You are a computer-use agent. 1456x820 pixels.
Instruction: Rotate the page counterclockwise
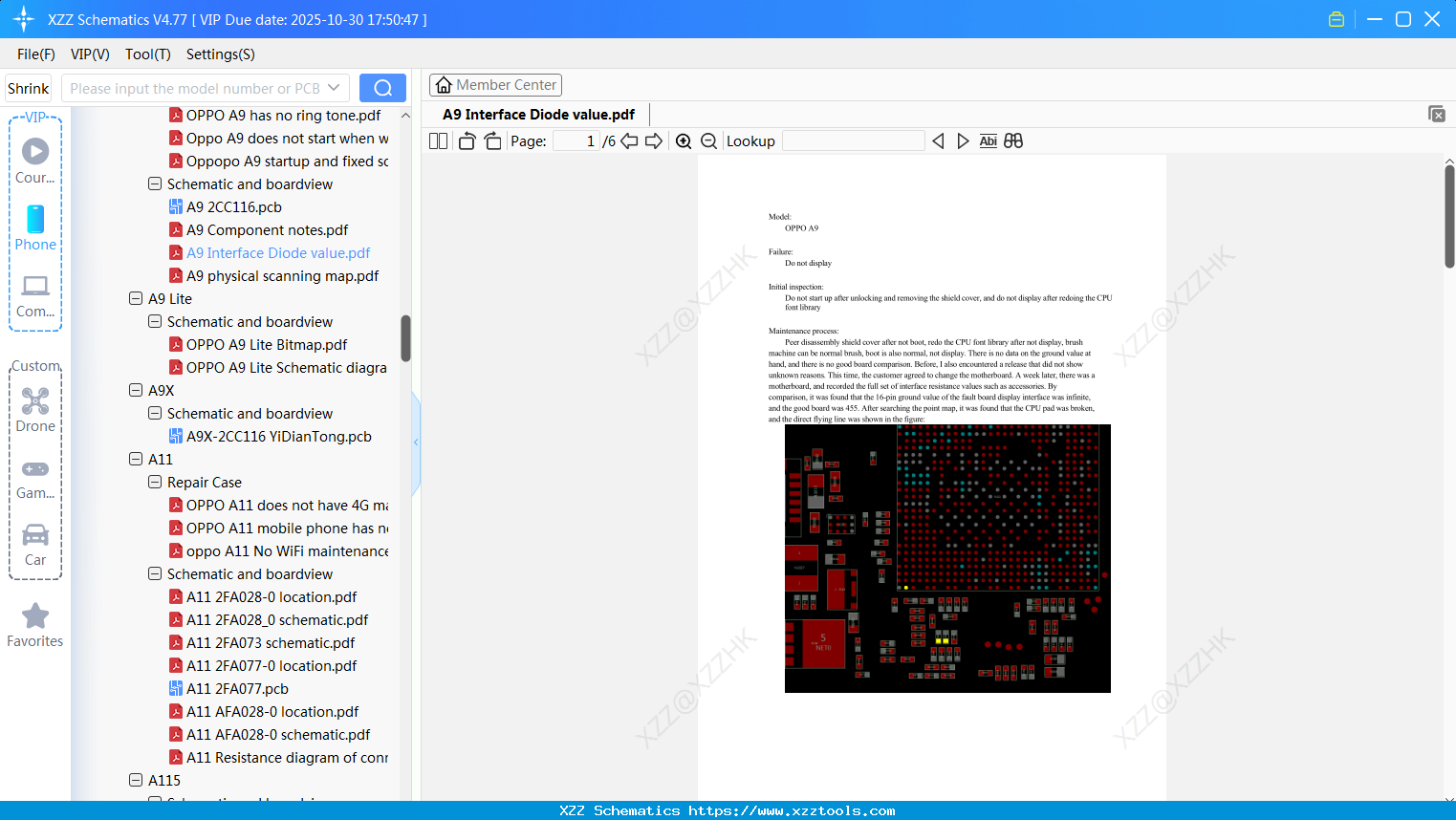[x=467, y=141]
